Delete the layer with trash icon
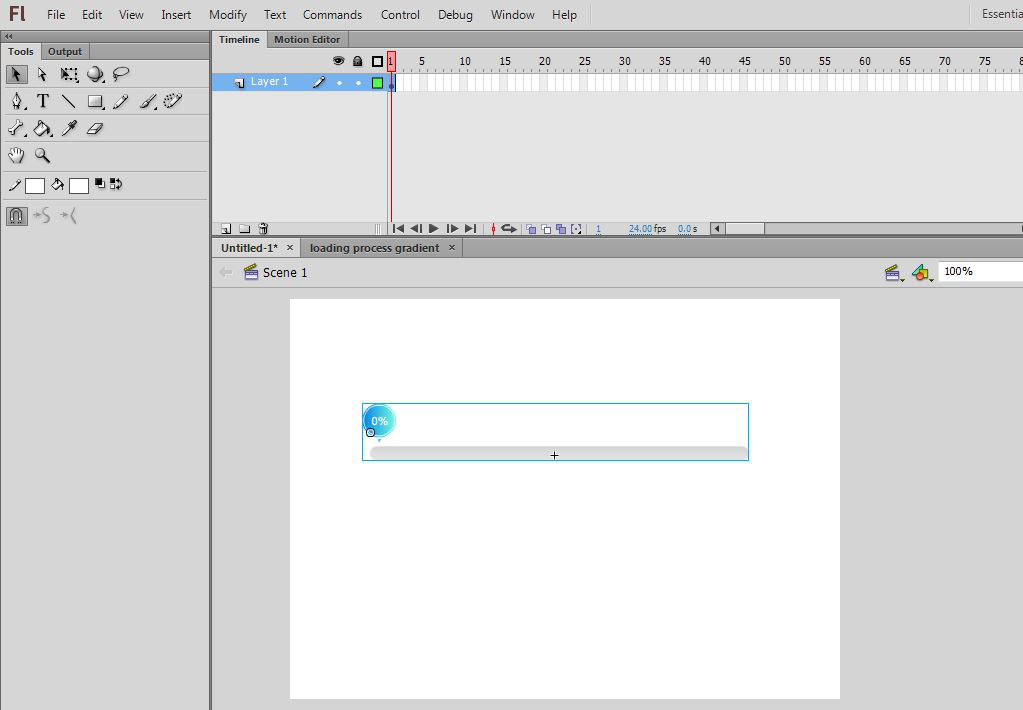 (x=264, y=228)
